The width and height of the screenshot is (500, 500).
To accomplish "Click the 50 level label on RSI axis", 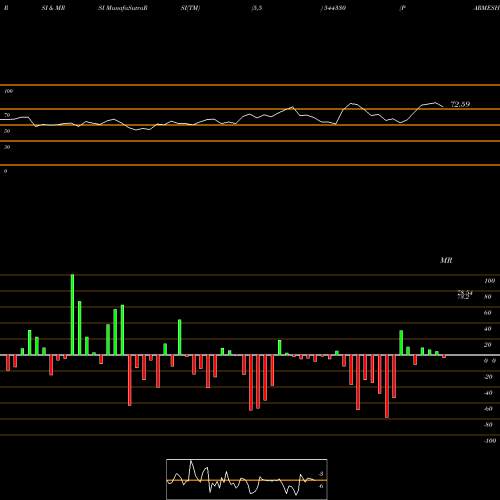I will pyautogui.click(x=7, y=131).
